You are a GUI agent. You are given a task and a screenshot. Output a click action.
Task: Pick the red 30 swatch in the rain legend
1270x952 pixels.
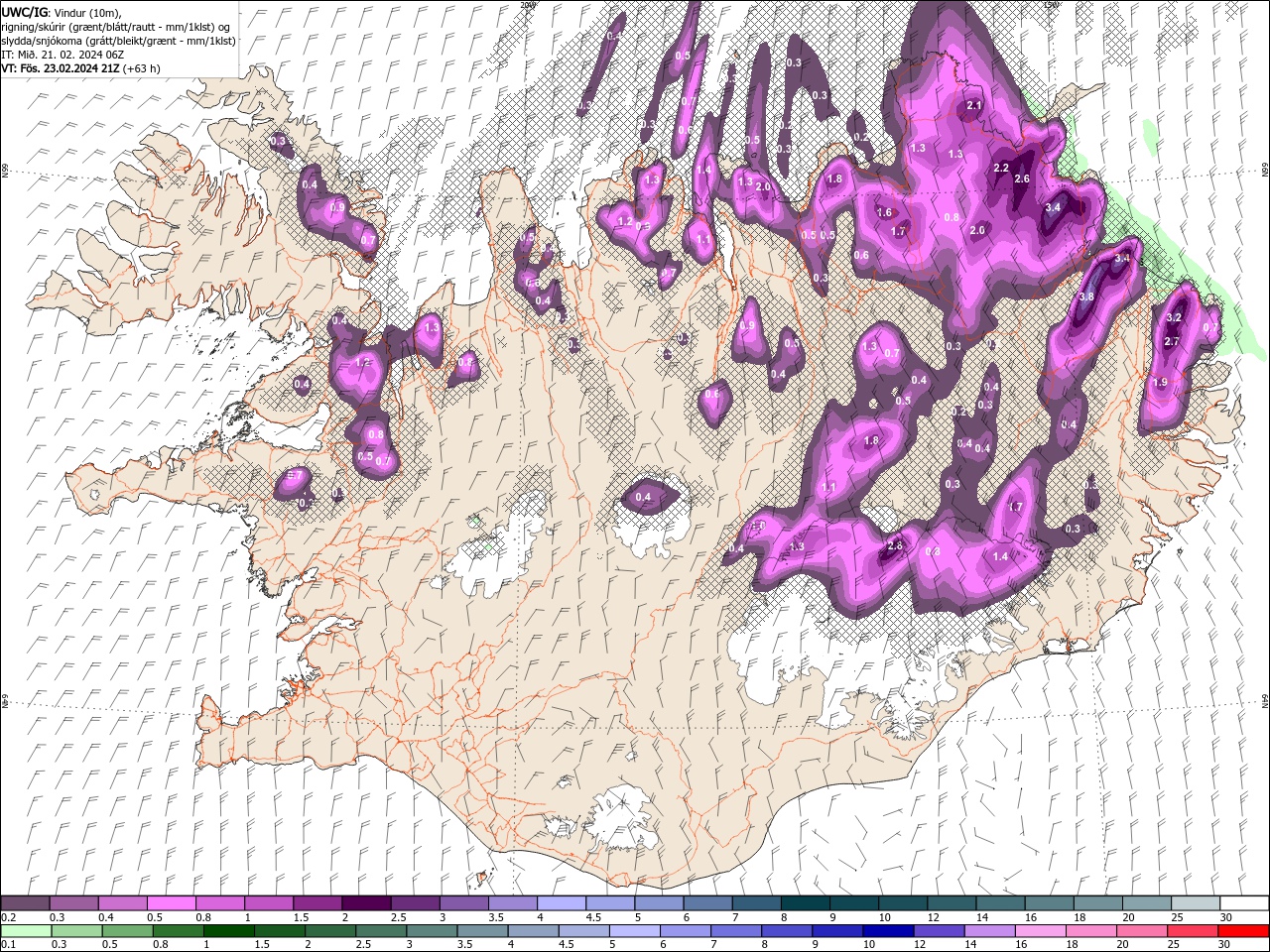(x=1244, y=931)
